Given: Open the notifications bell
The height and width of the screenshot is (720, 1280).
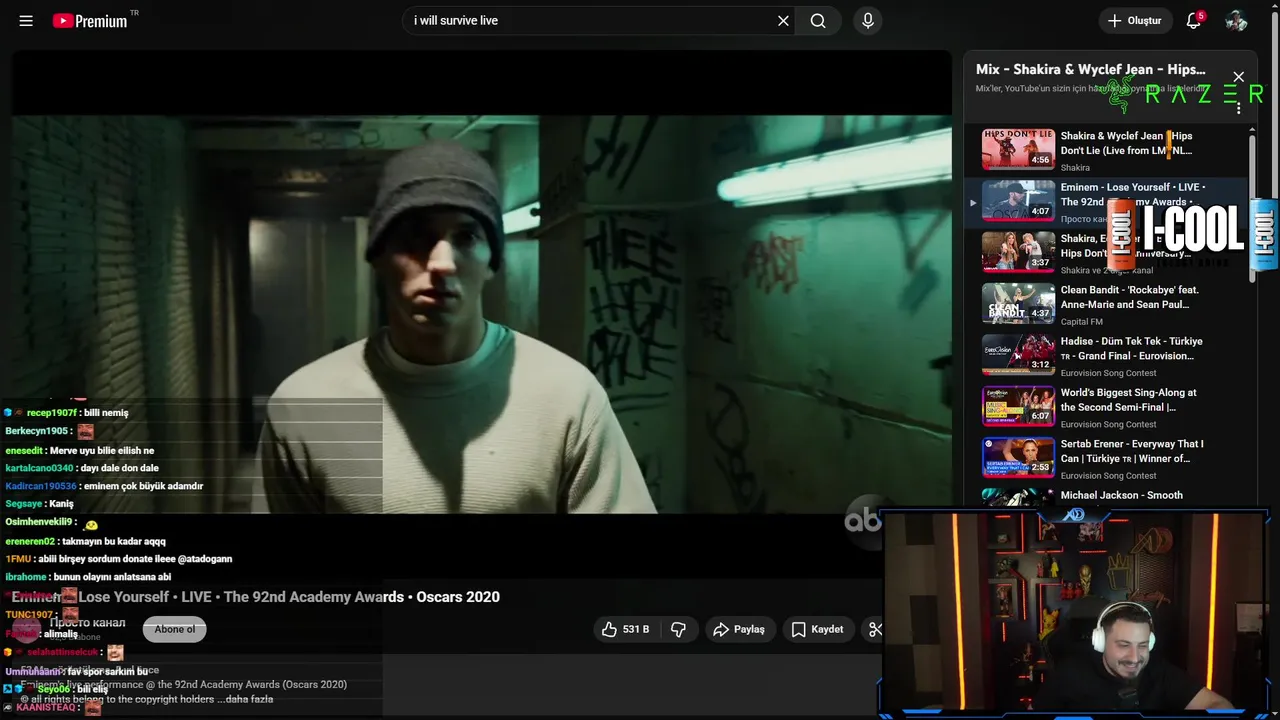Looking at the screenshot, I should tap(1193, 21).
